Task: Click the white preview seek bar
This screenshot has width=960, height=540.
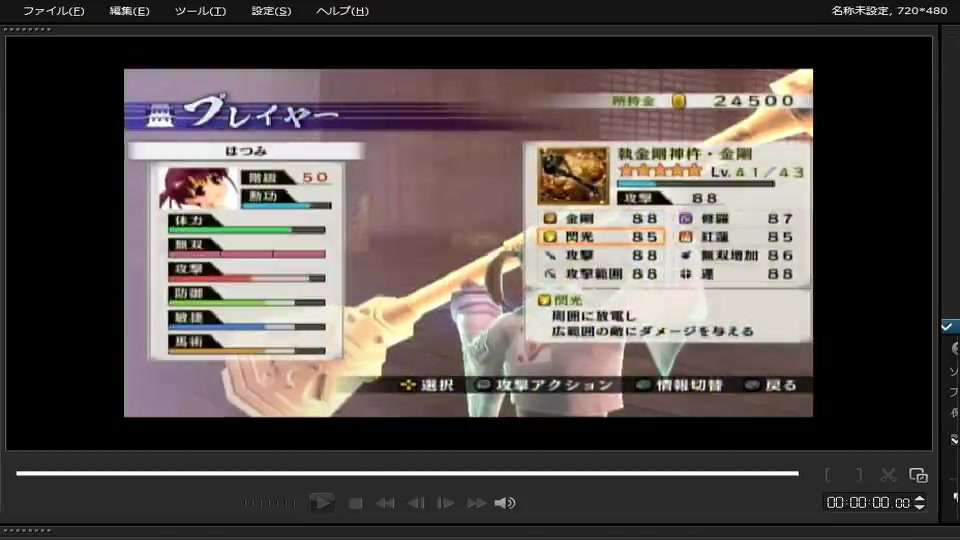Action: [x=407, y=473]
